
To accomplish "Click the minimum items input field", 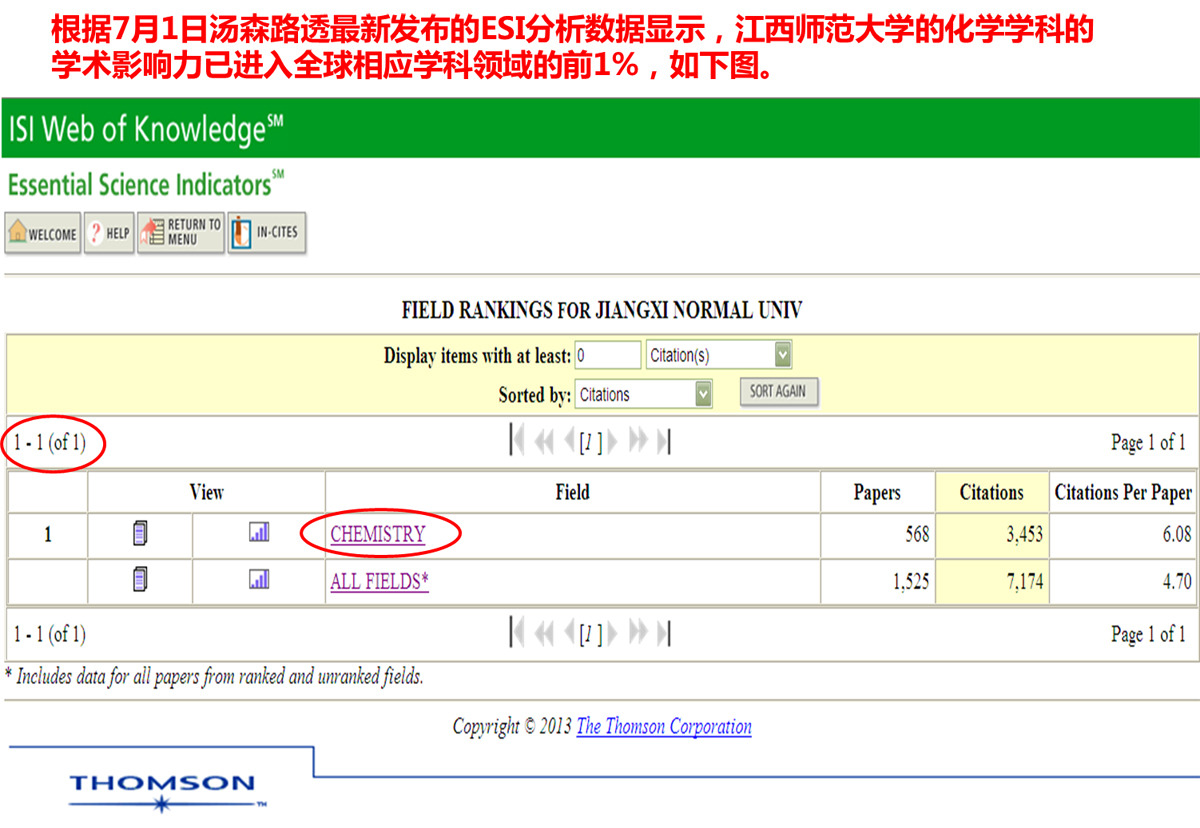I will click(x=607, y=355).
